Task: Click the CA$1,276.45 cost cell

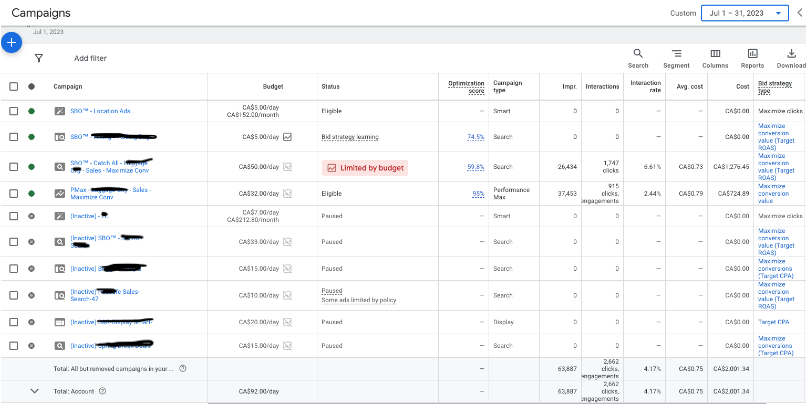Action: click(731, 166)
